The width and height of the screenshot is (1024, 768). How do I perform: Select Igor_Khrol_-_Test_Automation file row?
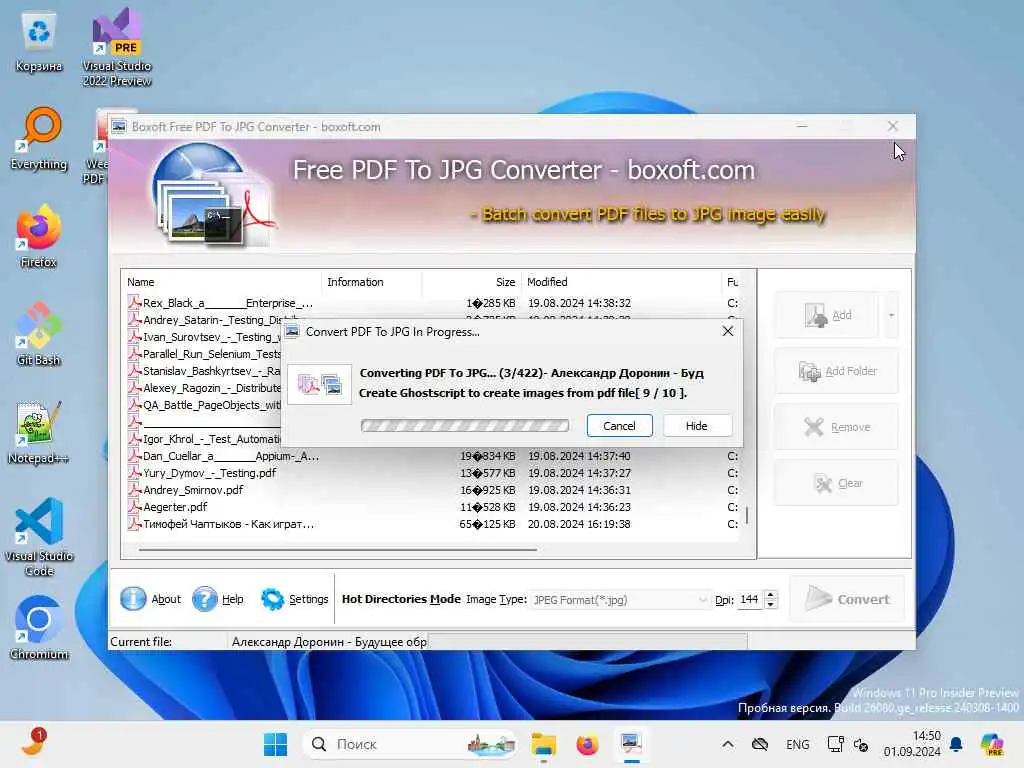pos(204,439)
